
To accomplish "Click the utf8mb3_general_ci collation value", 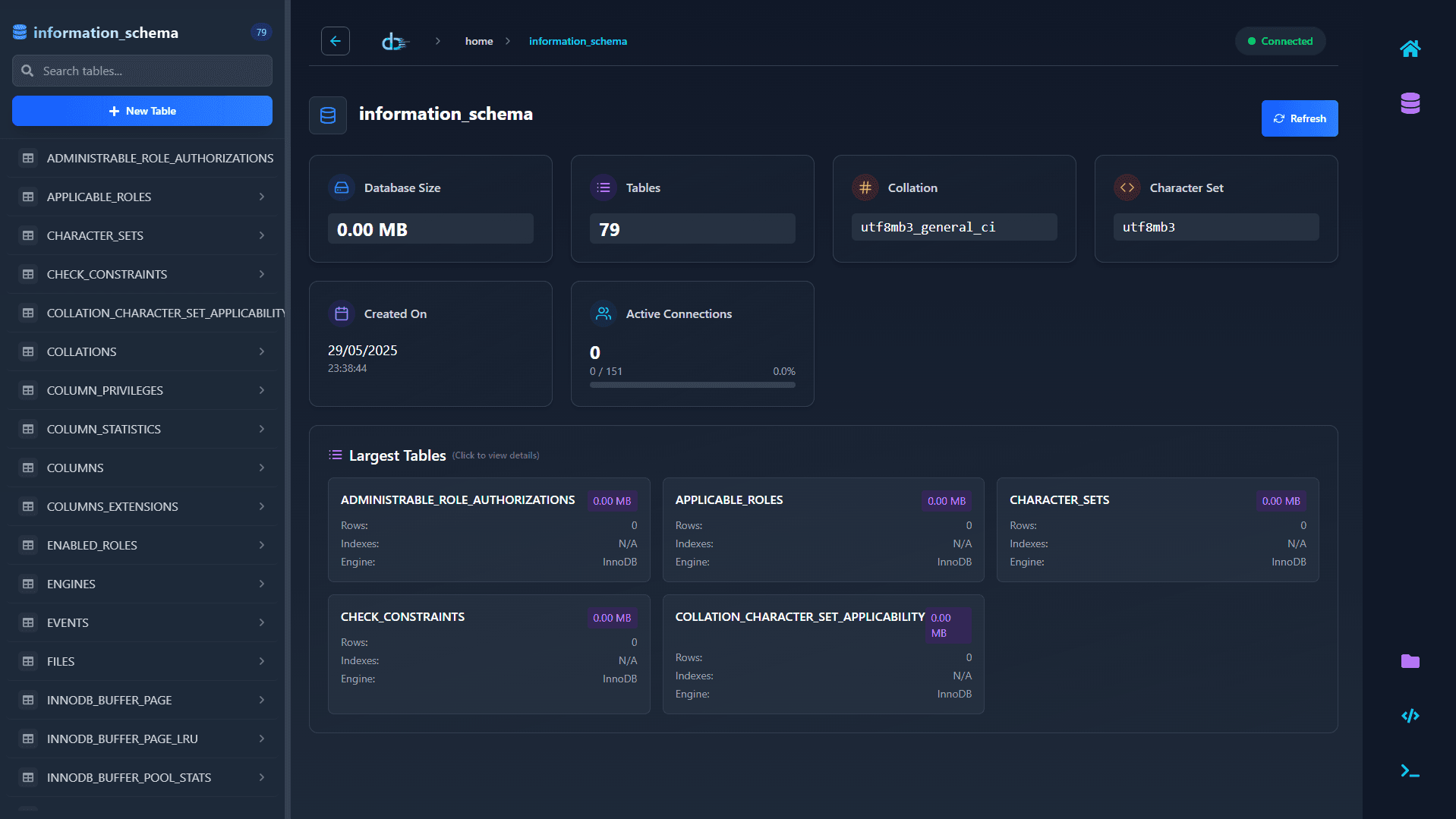I will pyautogui.click(x=954, y=227).
